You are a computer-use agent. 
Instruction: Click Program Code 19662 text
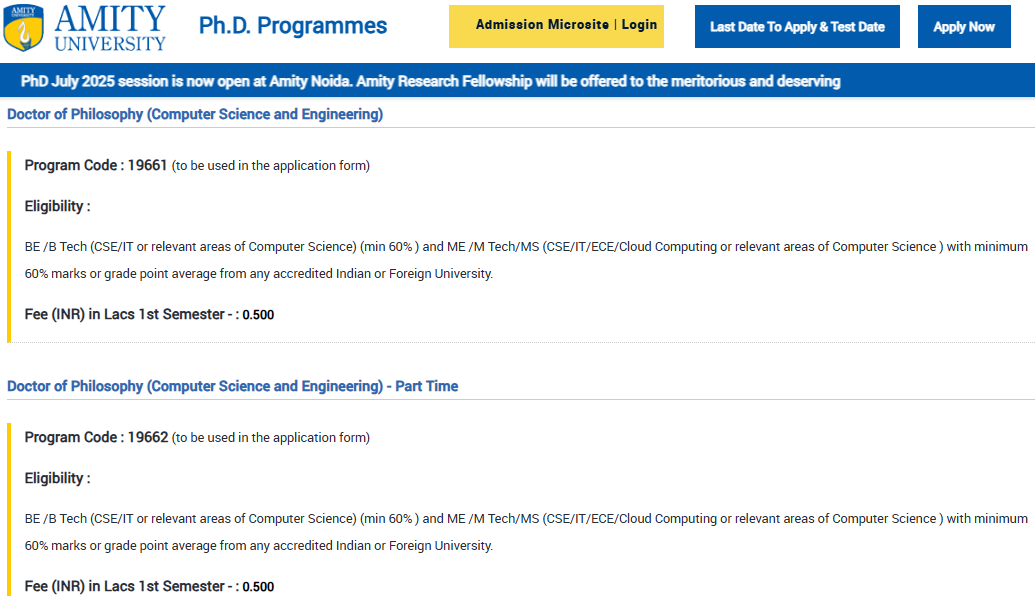tap(96, 437)
